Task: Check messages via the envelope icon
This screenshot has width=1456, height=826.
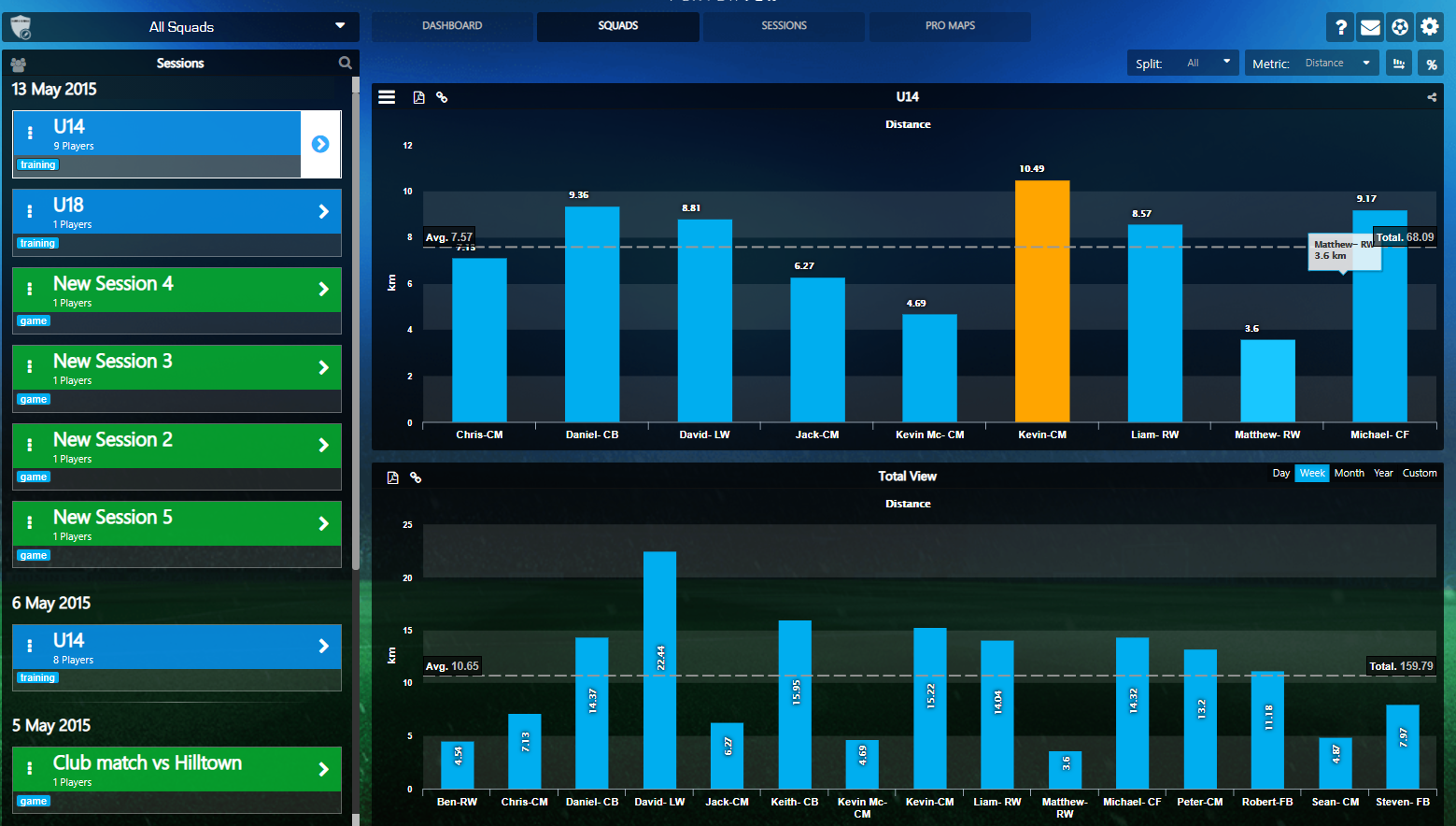Action: 1370,26
